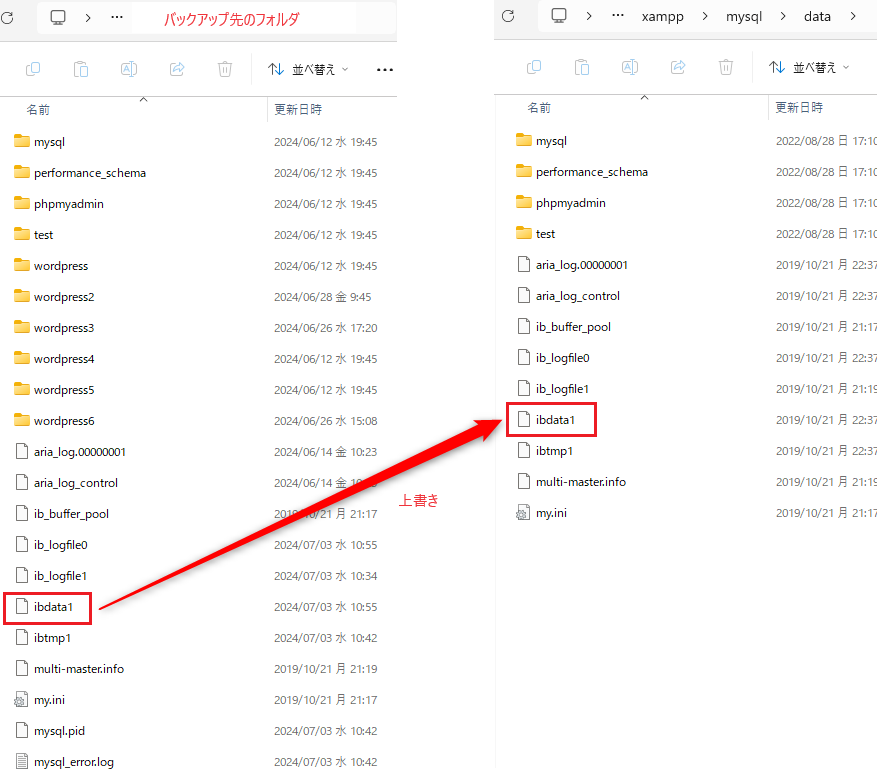Sort by the 更新日時 column header in the xampp window
This screenshot has height=770, width=877.
tap(799, 107)
